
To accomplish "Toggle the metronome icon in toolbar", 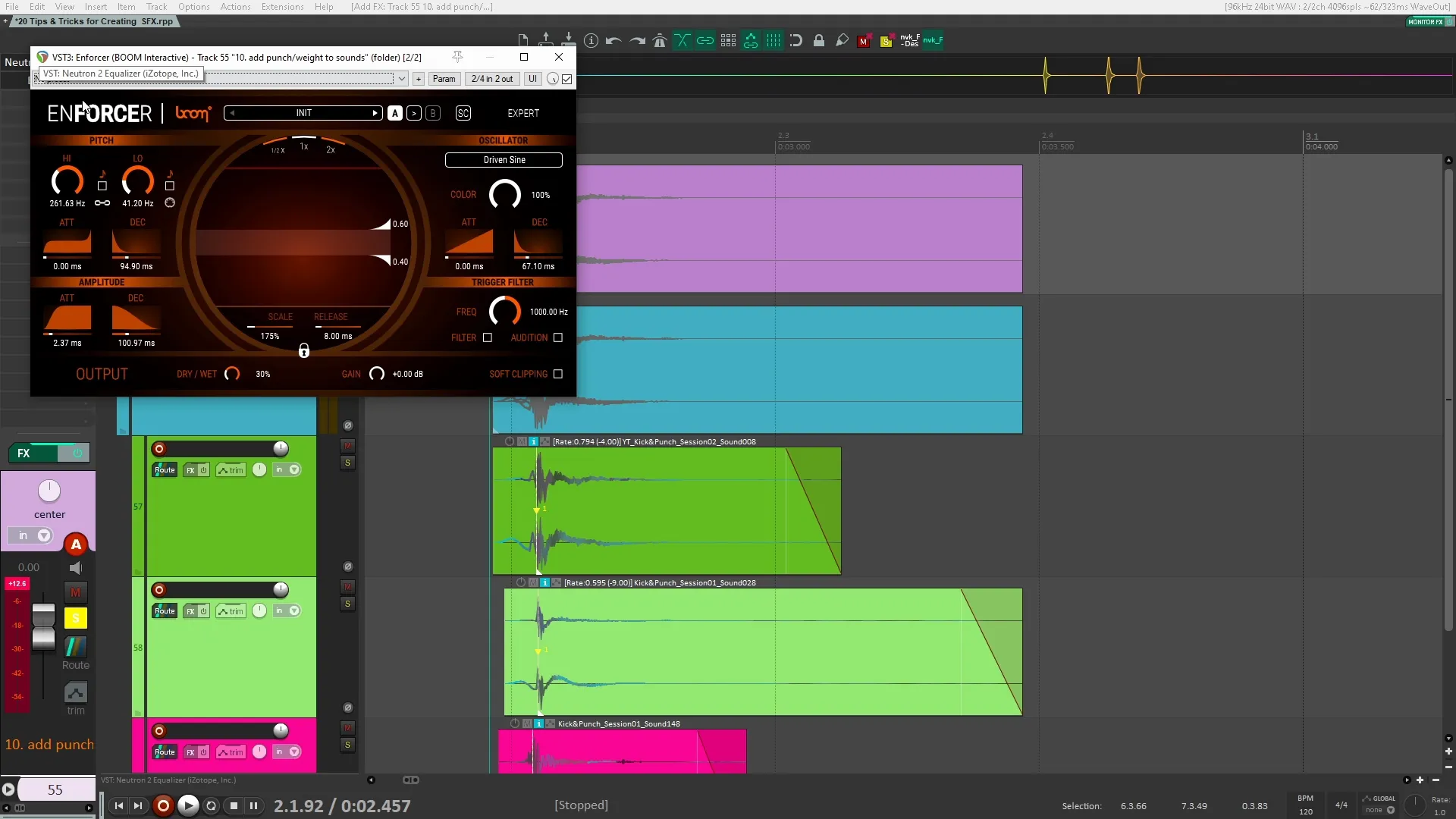I will tap(660, 41).
